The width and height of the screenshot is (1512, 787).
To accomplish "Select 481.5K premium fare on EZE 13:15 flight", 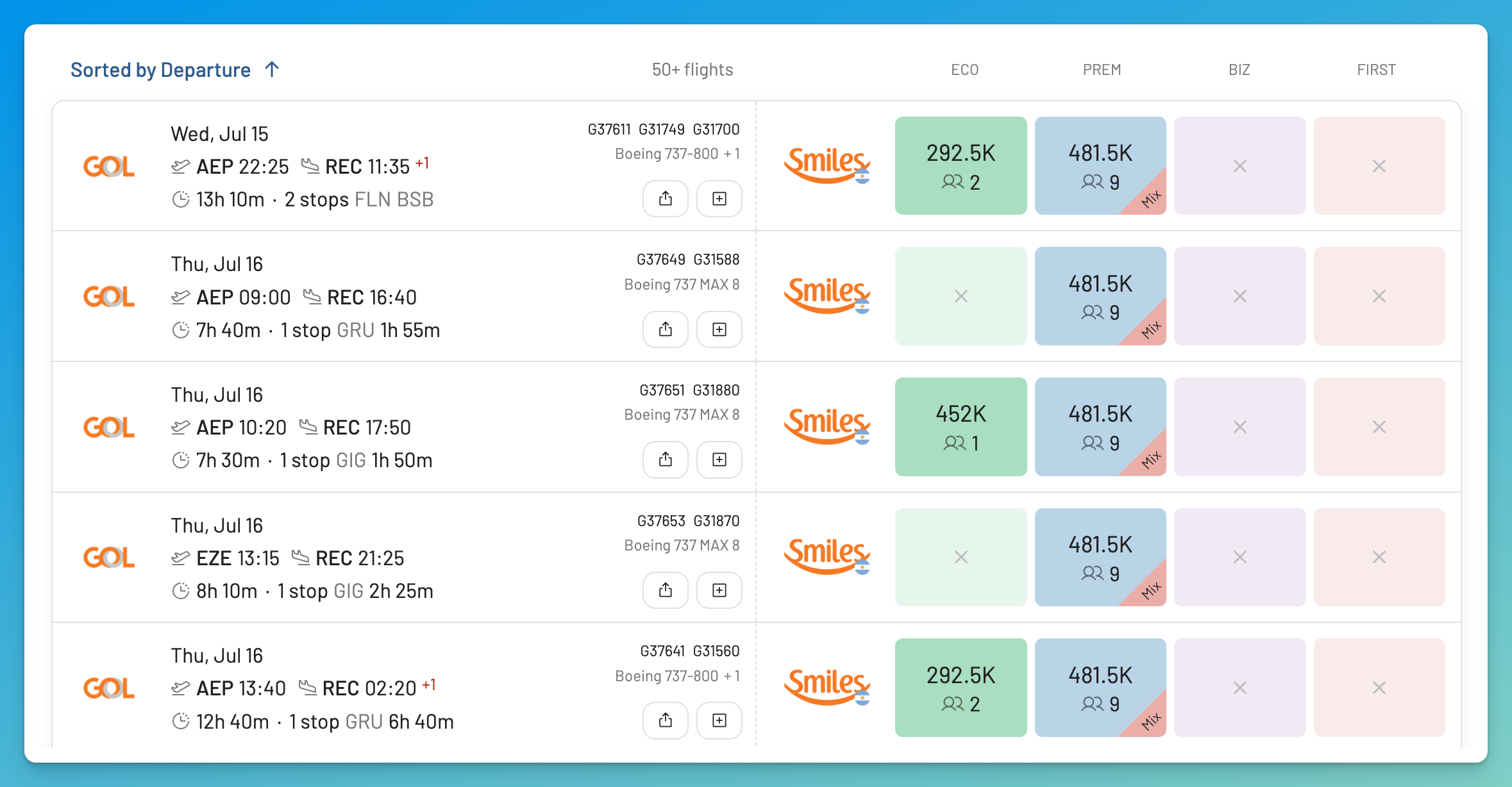I will pyautogui.click(x=1100, y=557).
